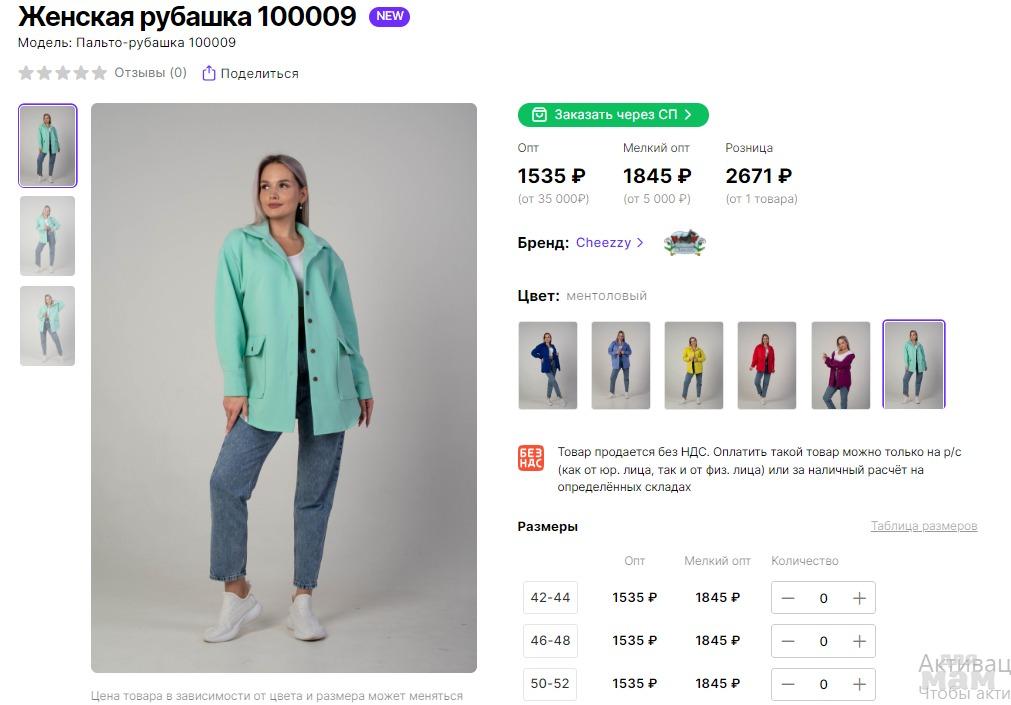Show the second product photo thumbnail

(x=48, y=236)
